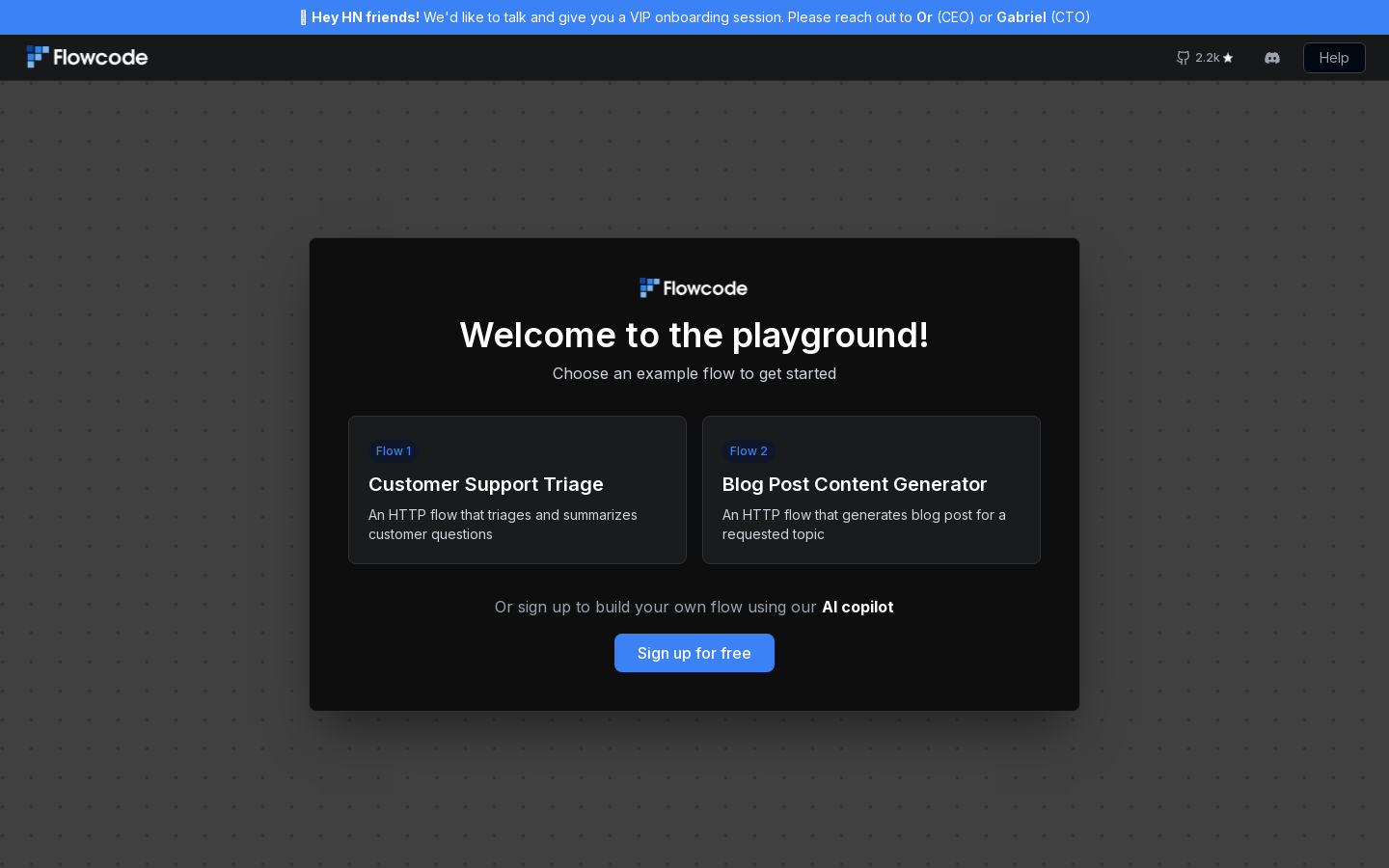Click 'Choose an example flow to get started'
This screenshot has height=868, width=1389.
coord(694,373)
